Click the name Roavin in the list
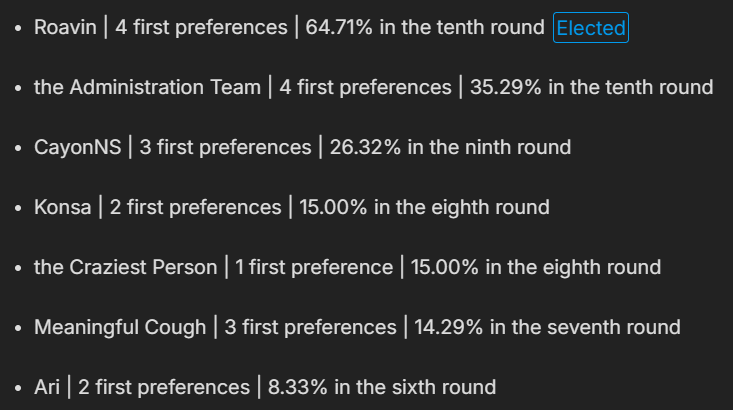733x410 pixels. [65, 28]
